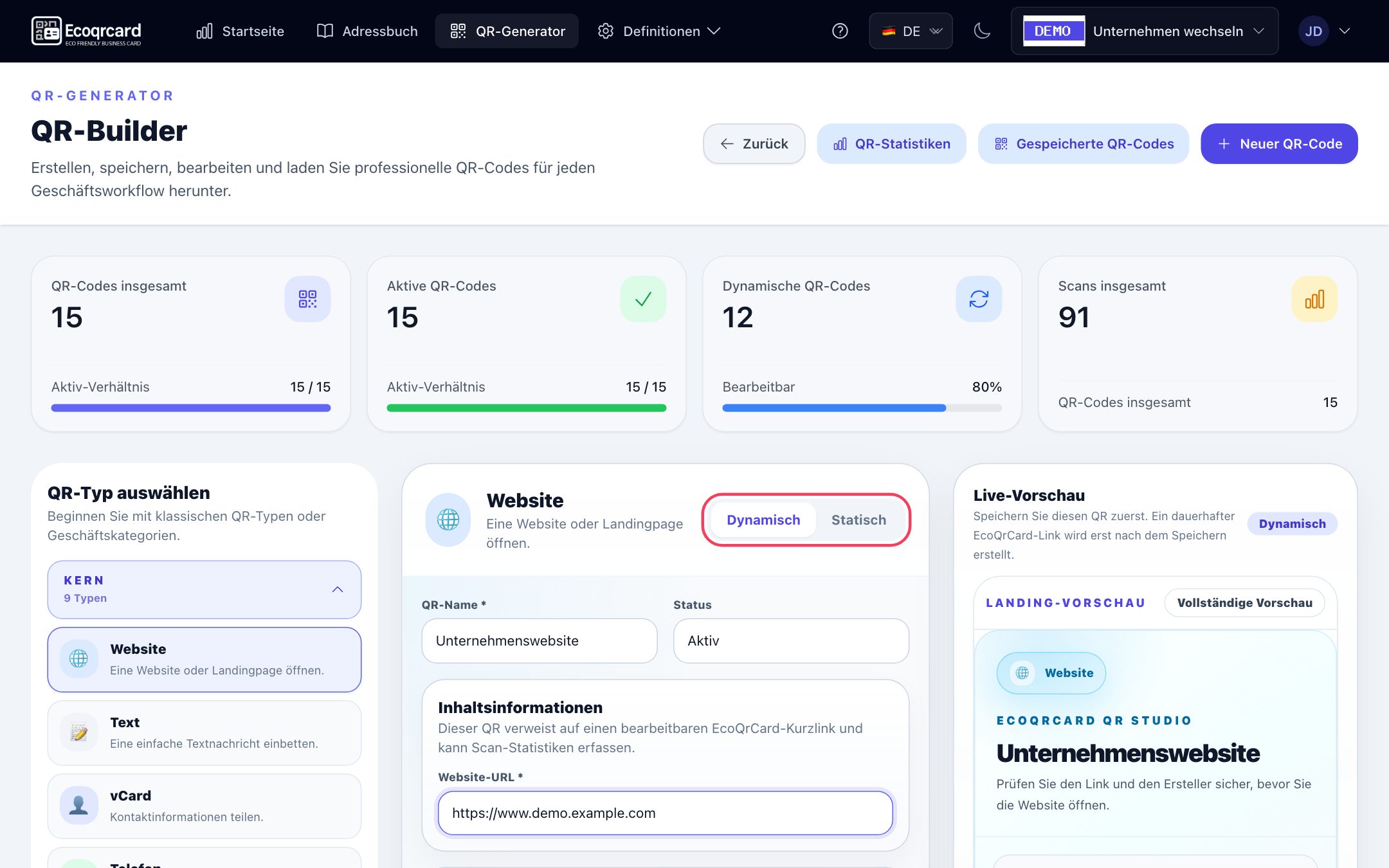Click the bar chart icon in Scans insgesamt card
The image size is (1389, 868).
(1314, 299)
